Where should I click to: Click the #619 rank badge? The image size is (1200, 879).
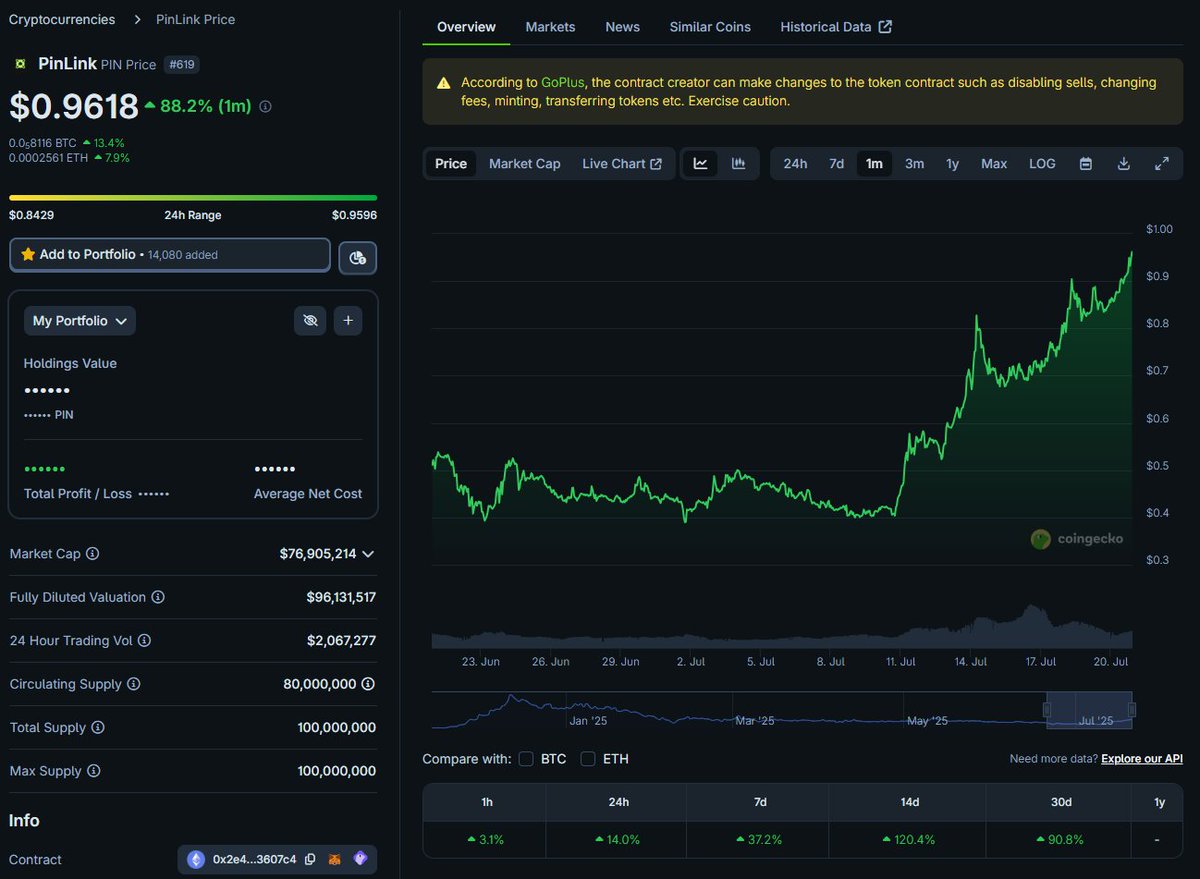pos(181,64)
